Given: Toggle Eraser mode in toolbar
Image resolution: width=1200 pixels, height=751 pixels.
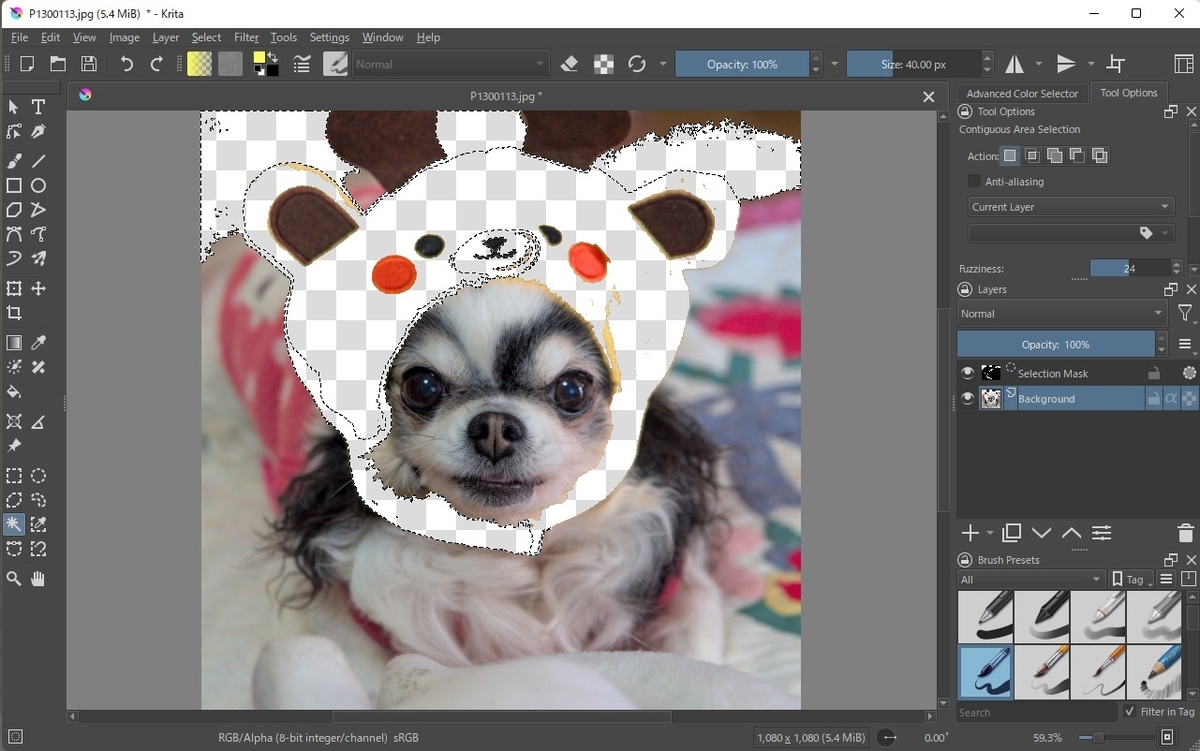Looking at the screenshot, I should pyautogui.click(x=569, y=64).
